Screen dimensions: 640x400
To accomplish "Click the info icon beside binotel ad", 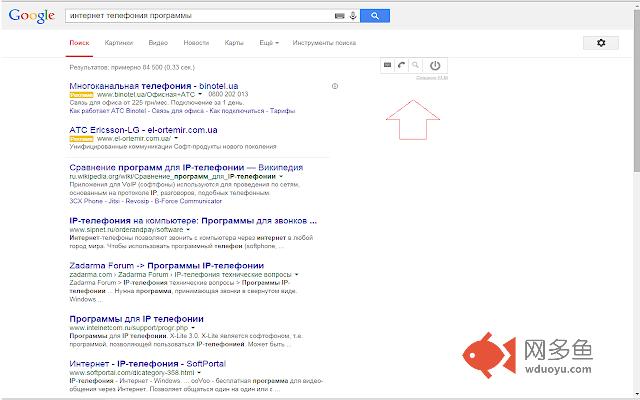I will [x=335, y=86].
